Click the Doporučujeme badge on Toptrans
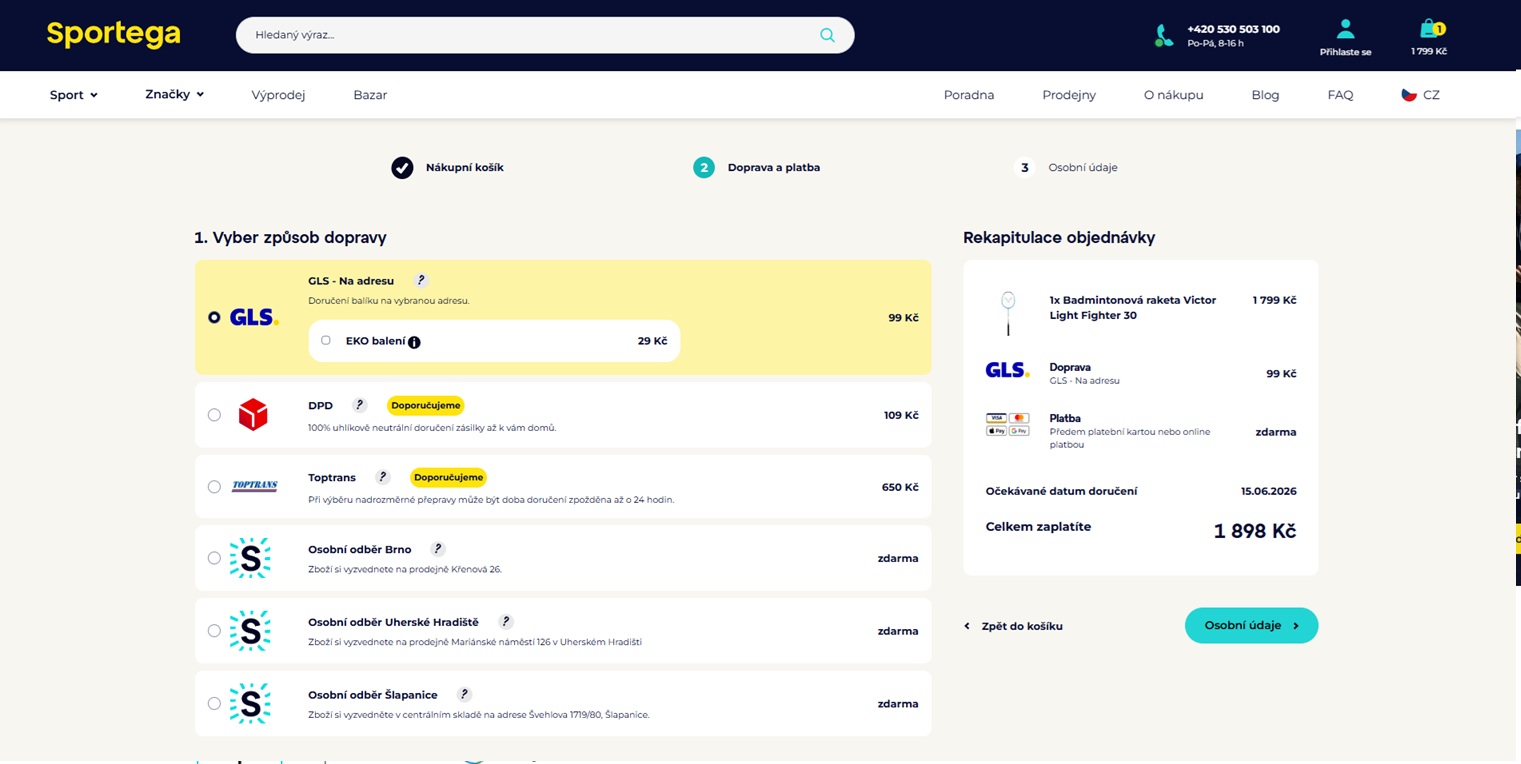1521x764 pixels. coord(448,477)
